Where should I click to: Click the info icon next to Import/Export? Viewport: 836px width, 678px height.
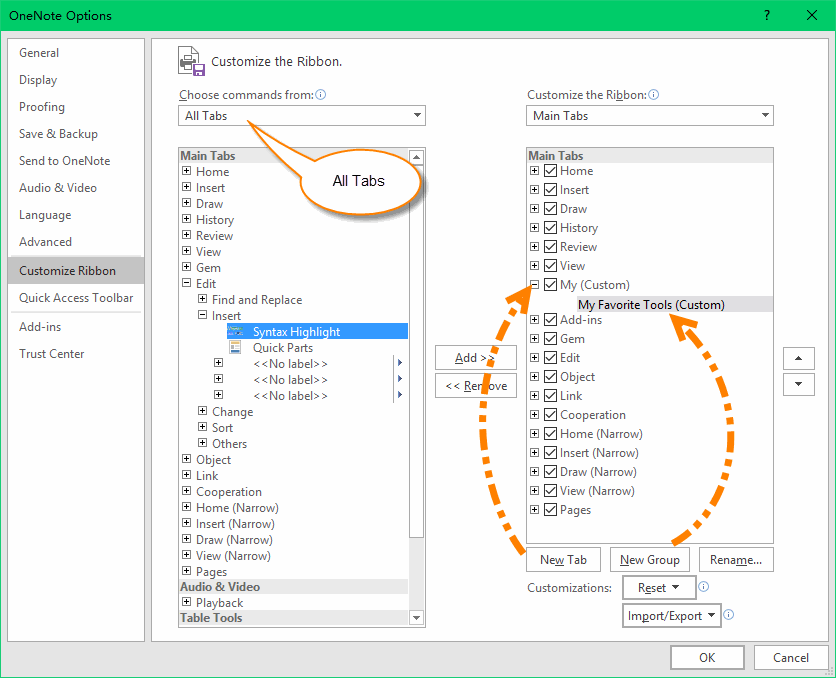point(728,615)
